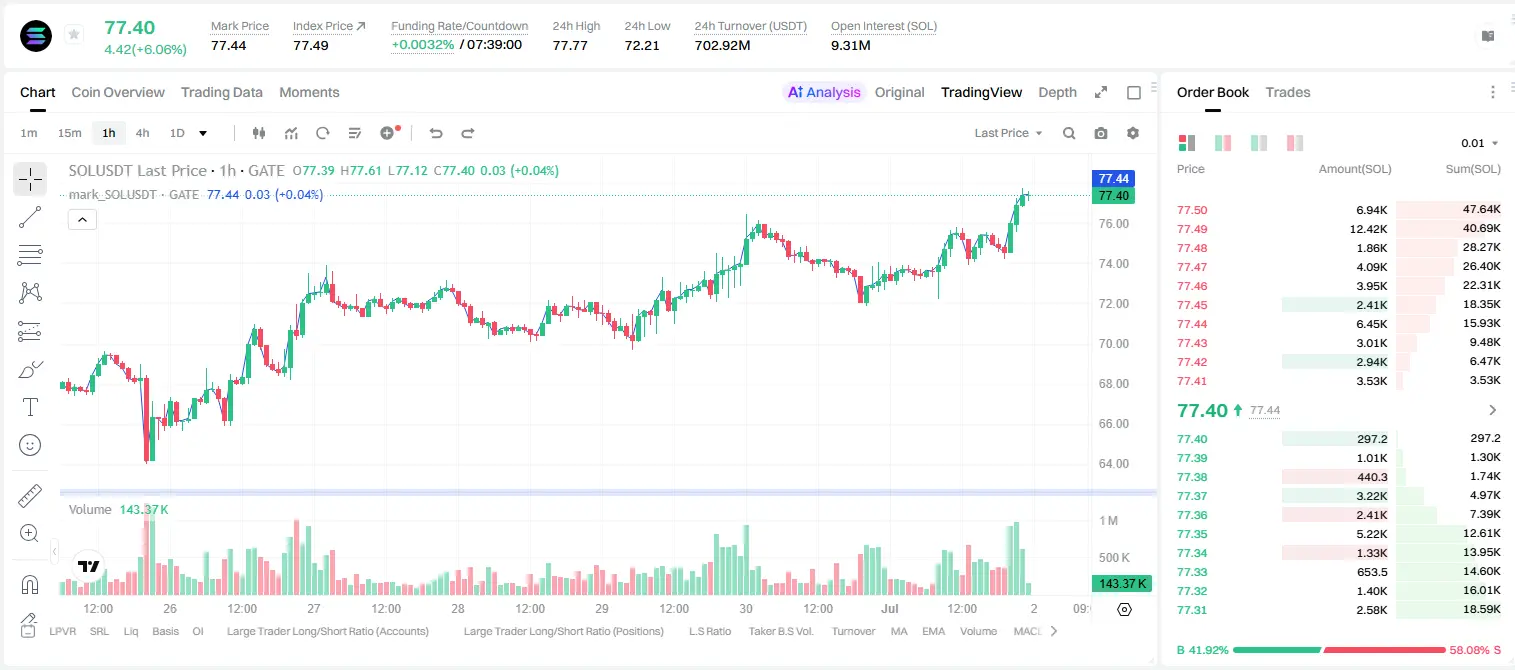
Task: Open chart settings gear icon
Action: point(1133,133)
